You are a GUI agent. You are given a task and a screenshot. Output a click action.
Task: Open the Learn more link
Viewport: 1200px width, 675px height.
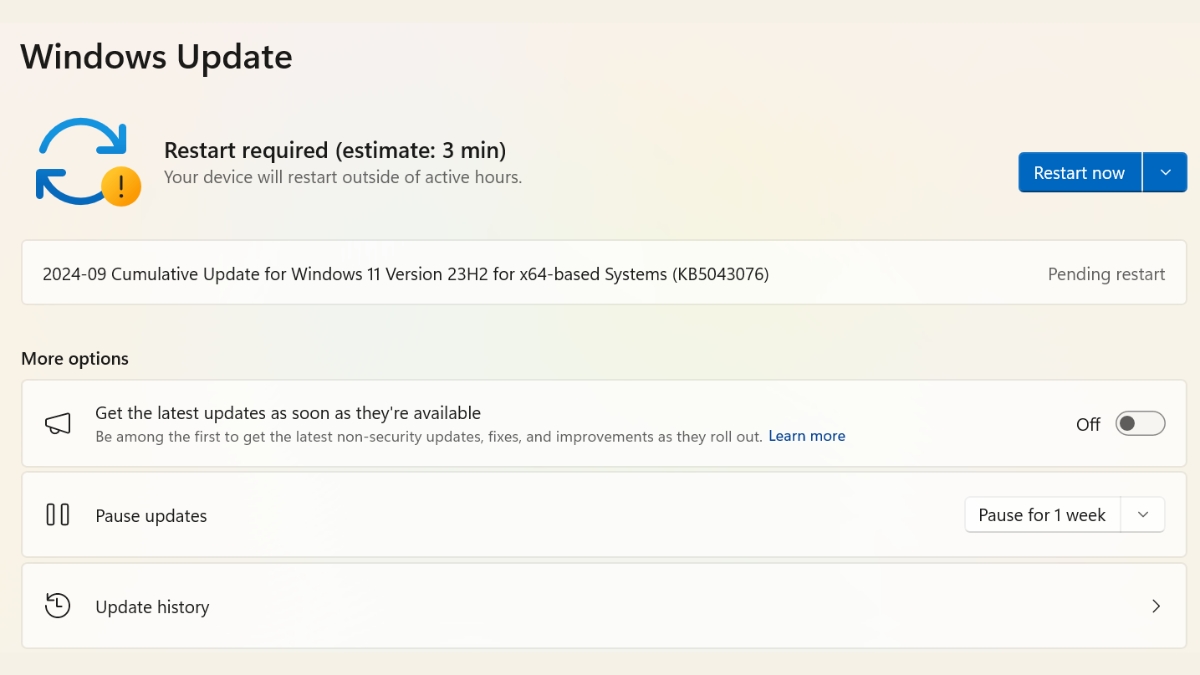tap(807, 436)
